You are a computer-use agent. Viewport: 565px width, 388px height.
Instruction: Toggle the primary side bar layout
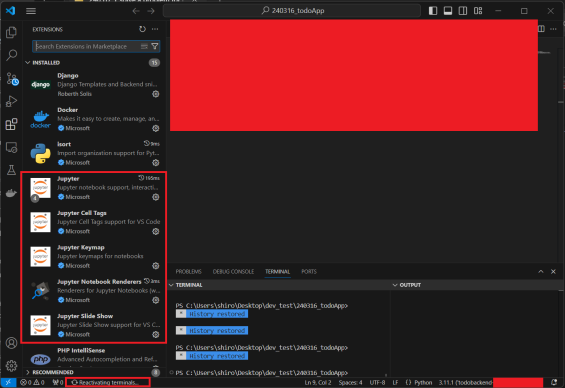[433, 11]
